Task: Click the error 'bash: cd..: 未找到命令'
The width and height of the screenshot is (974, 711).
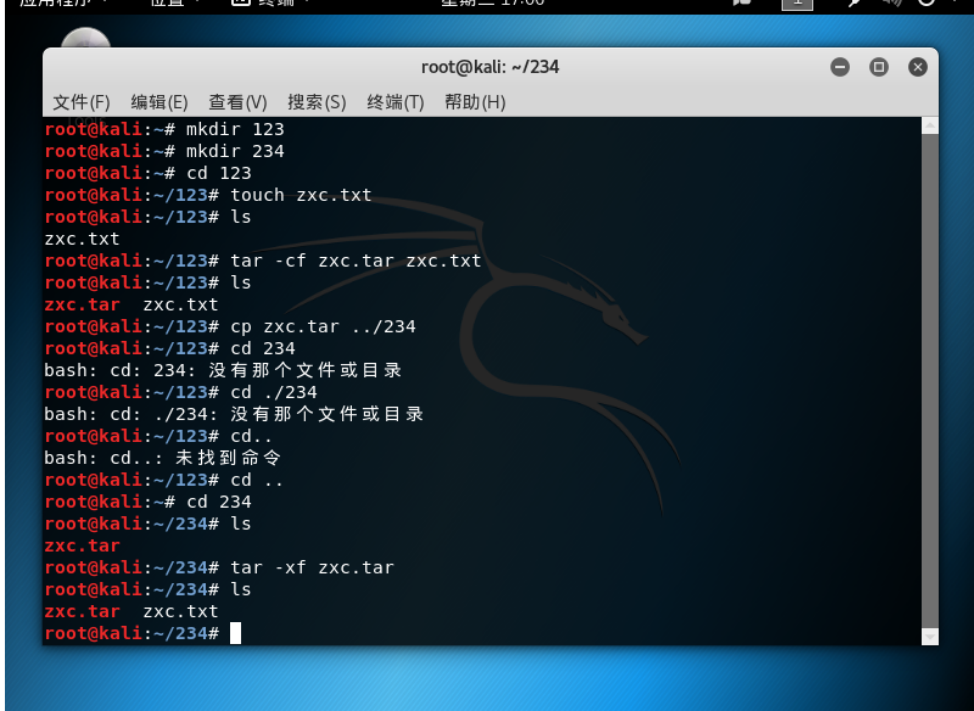Action: [x=163, y=458]
